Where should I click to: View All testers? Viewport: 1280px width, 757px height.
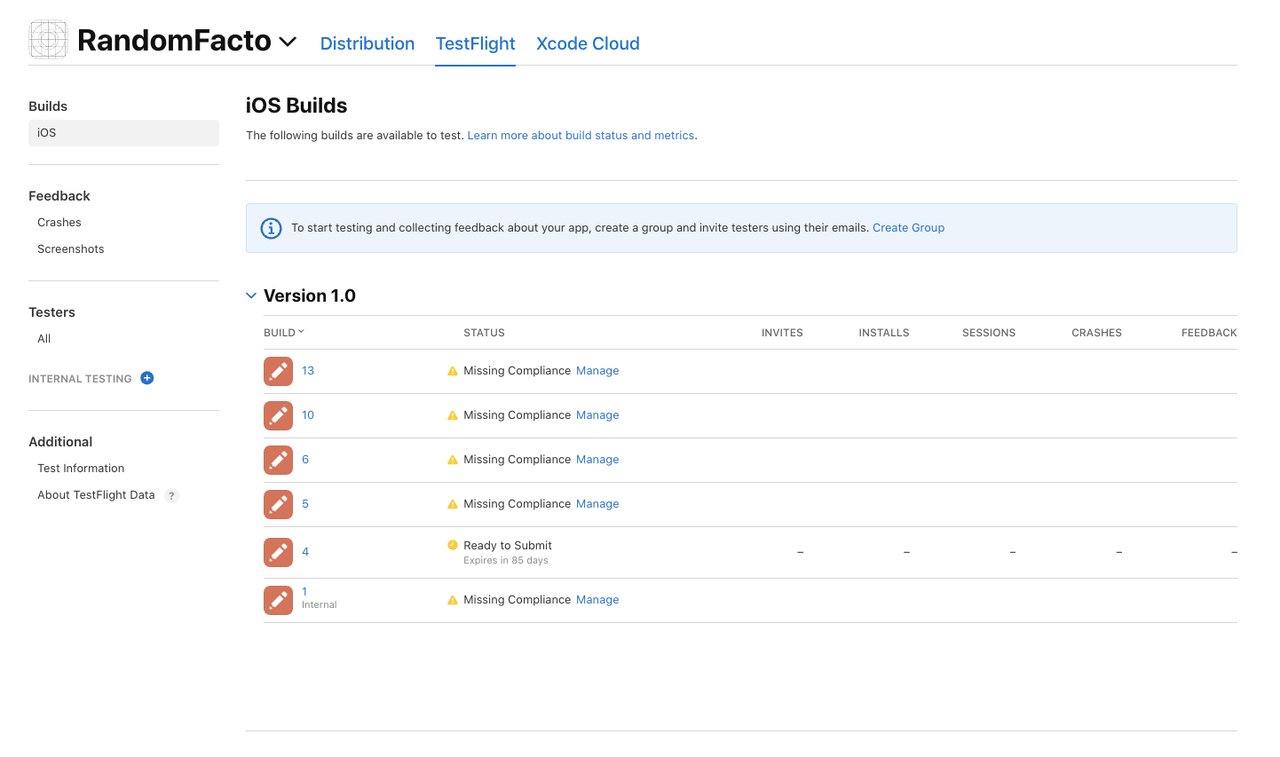44,338
